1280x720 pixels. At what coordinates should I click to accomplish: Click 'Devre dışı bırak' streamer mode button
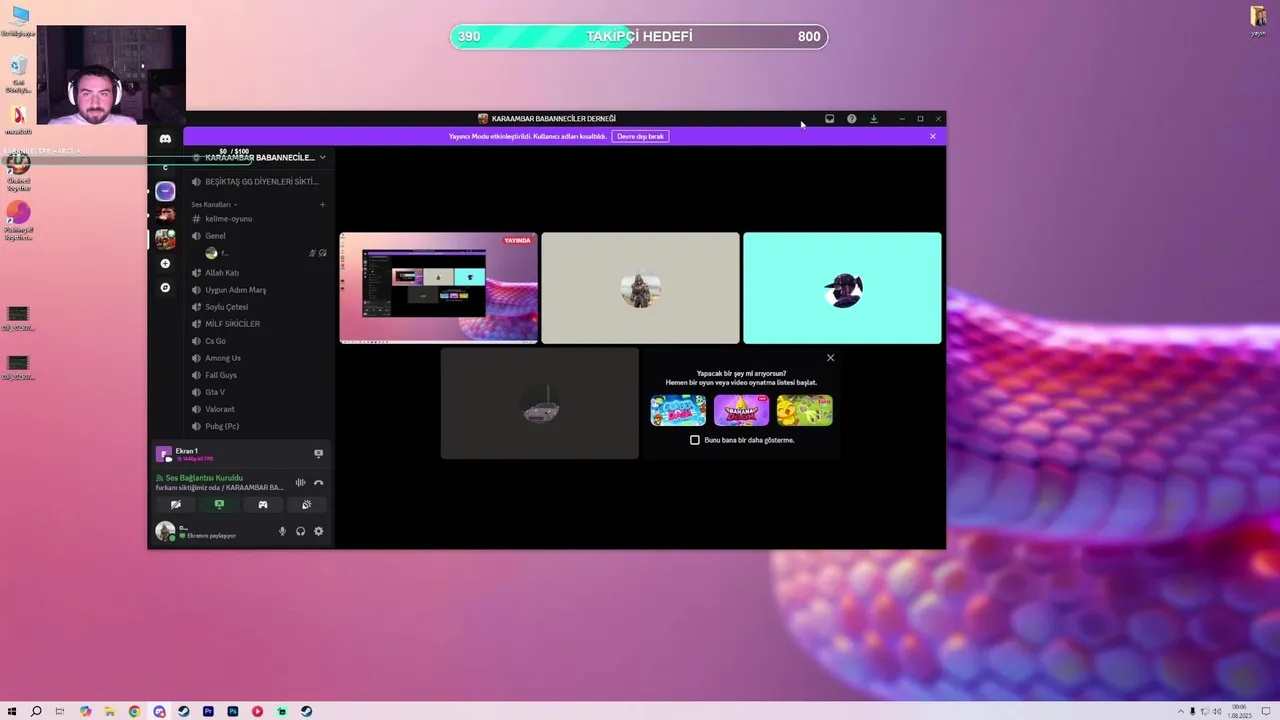click(640, 136)
